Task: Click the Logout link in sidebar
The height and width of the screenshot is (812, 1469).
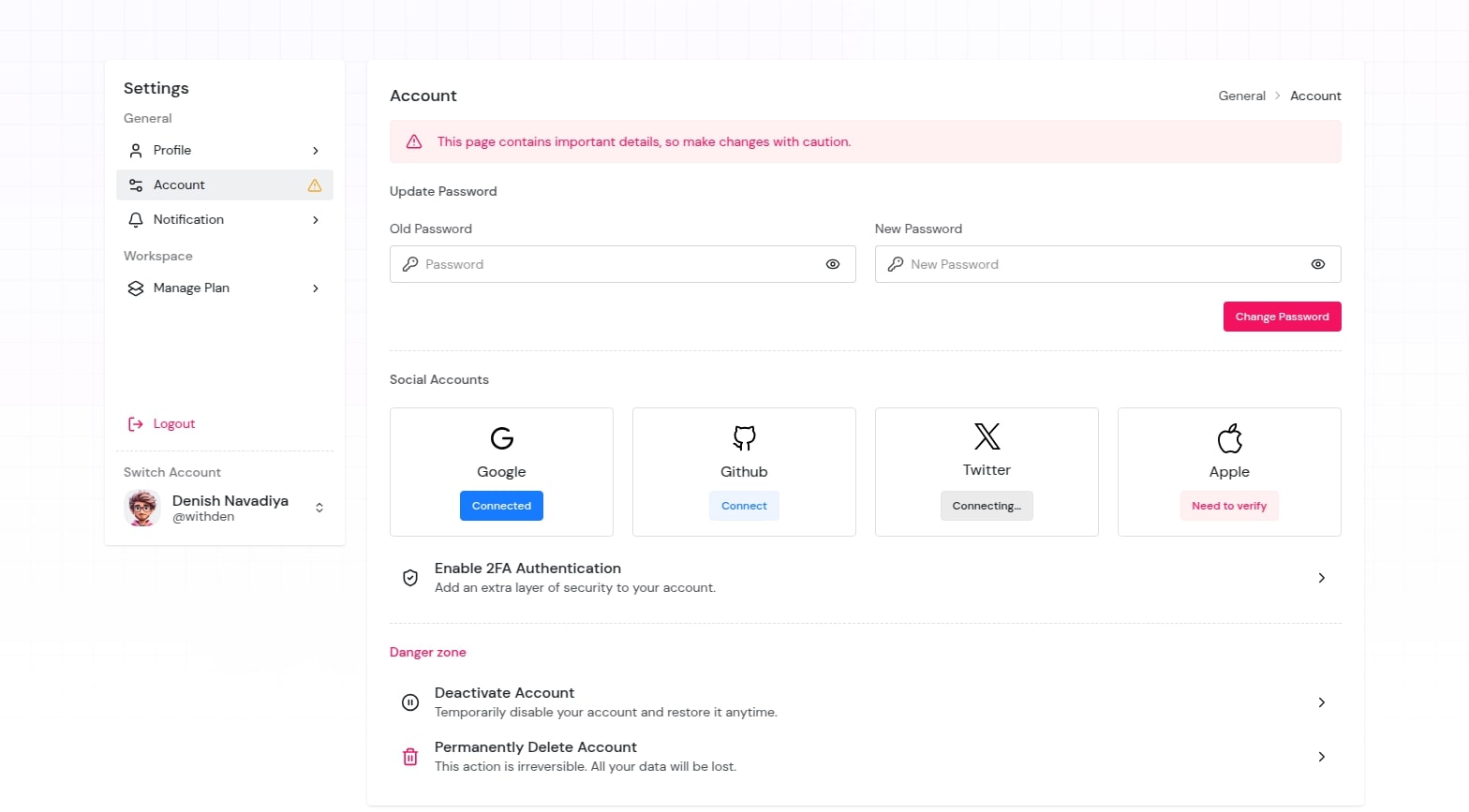Action: tap(173, 423)
